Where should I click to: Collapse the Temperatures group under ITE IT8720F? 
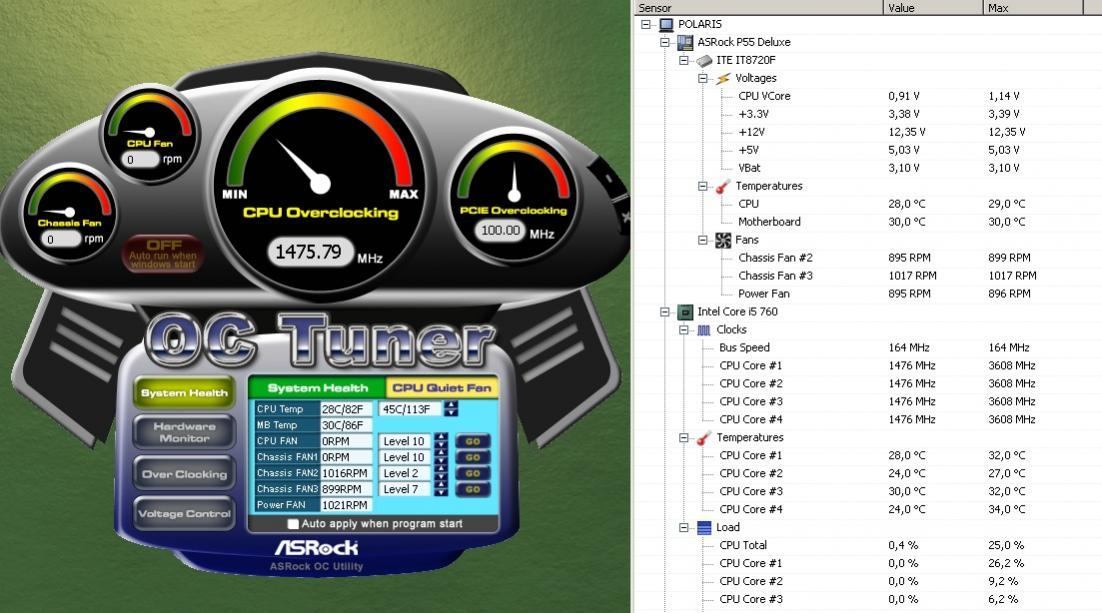point(703,186)
